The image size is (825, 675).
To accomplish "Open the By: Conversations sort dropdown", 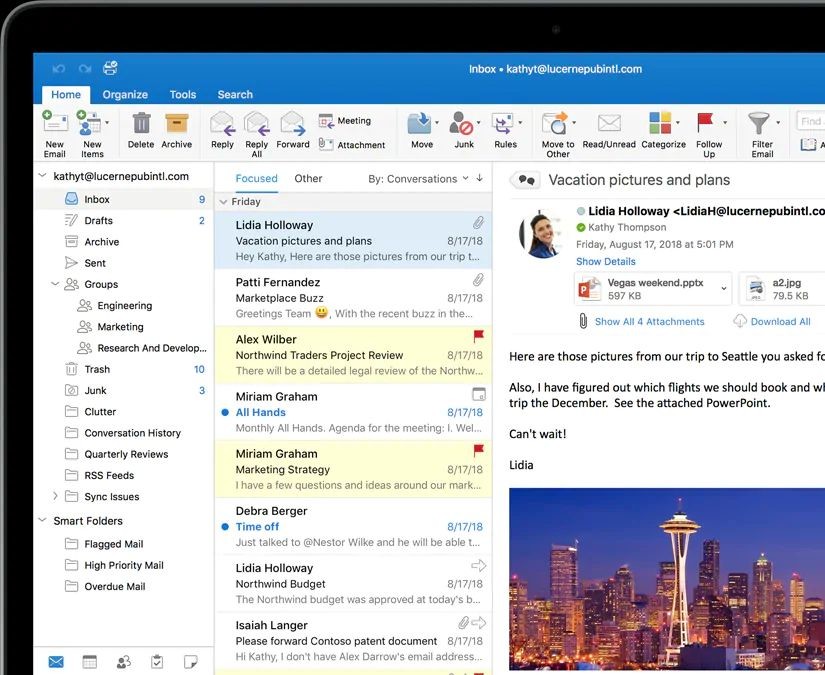I will coord(418,179).
